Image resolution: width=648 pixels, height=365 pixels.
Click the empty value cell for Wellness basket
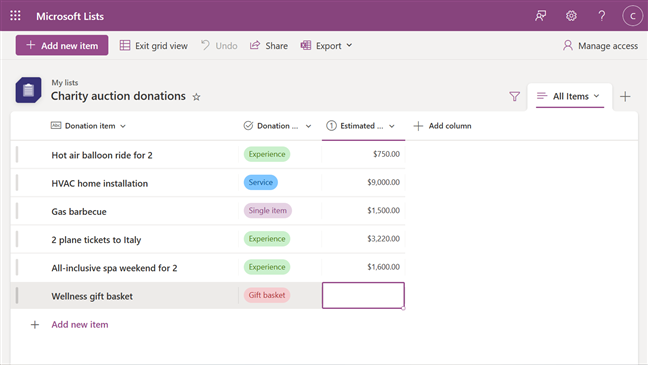tap(363, 295)
